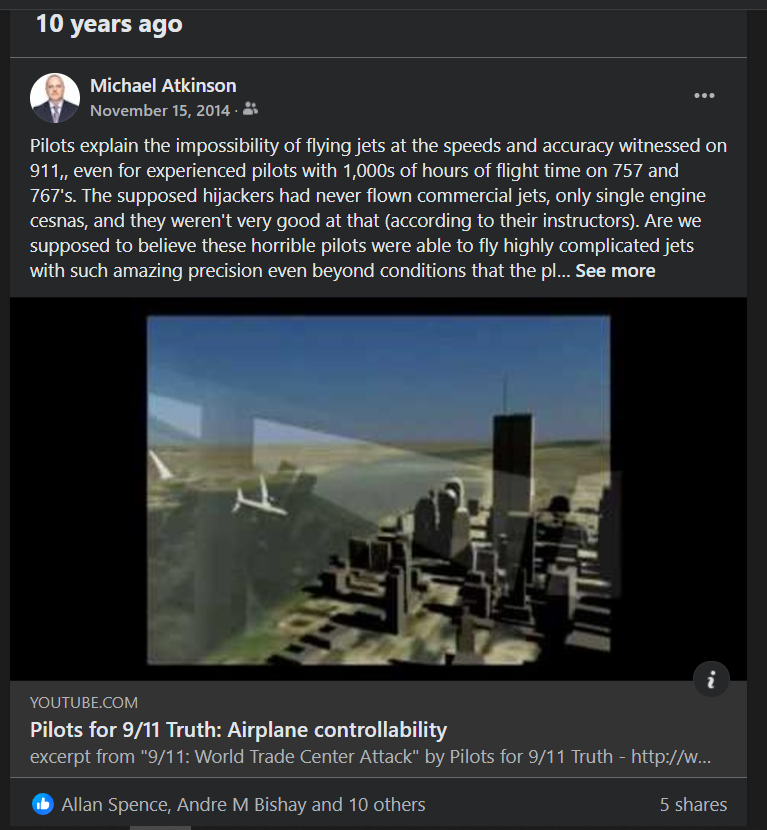Screen dimensions: 767x830
Task: Click the blue thumbs-up reaction icon
Action: coord(43,804)
